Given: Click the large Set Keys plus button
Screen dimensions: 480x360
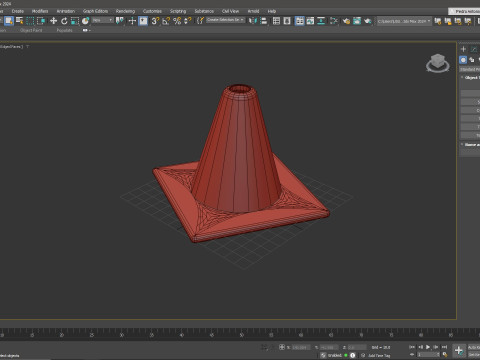Looking at the screenshot, I should tap(459, 350).
